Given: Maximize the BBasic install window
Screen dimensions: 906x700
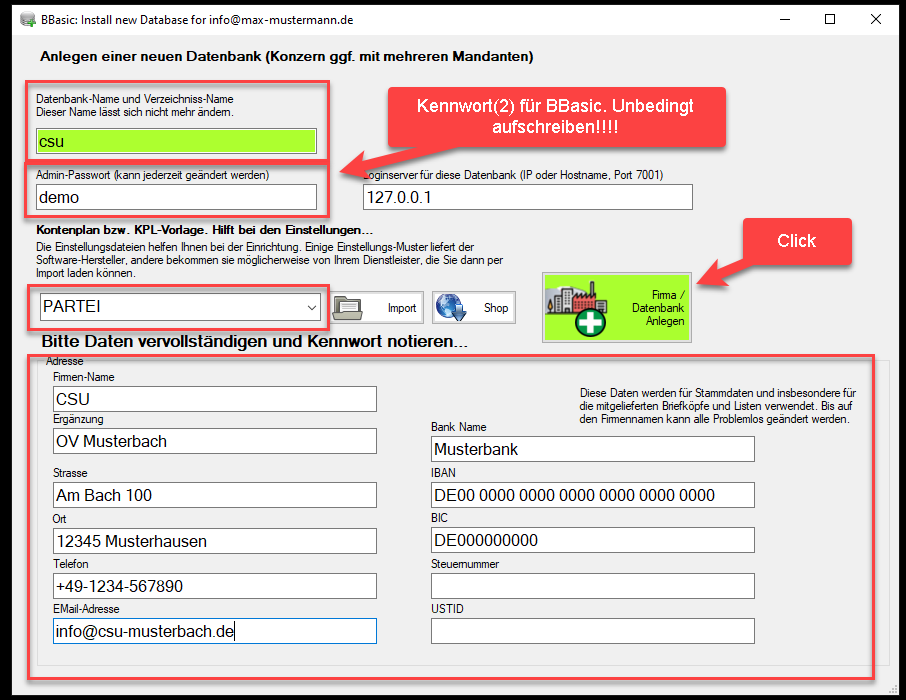Looking at the screenshot, I should tap(830, 20).
